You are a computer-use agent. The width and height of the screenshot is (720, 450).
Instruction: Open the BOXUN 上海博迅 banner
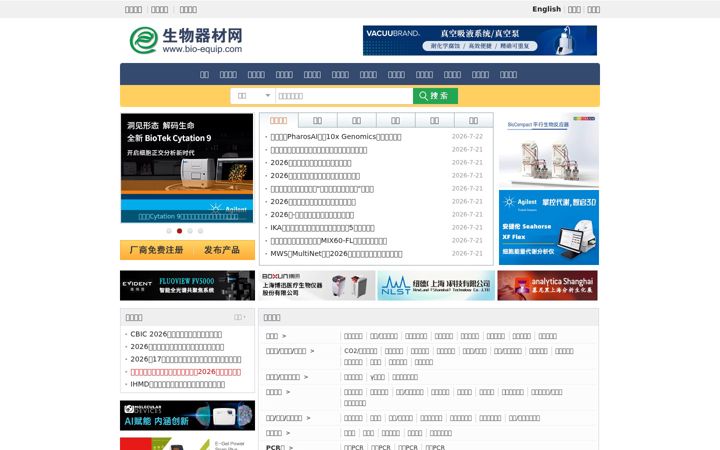click(317, 286)
